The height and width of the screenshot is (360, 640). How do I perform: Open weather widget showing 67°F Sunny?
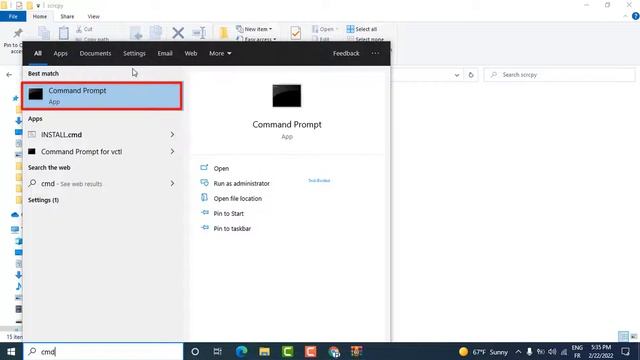483,352
